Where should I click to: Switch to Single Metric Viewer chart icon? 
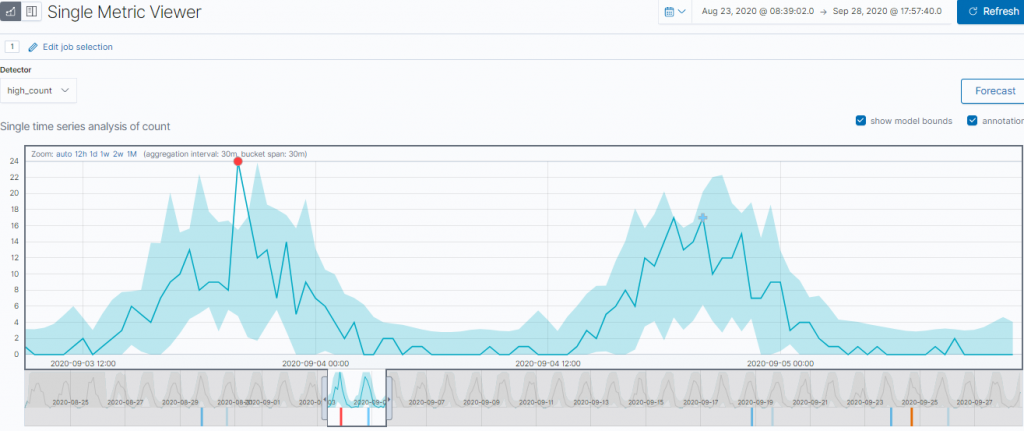coord(10,12)
